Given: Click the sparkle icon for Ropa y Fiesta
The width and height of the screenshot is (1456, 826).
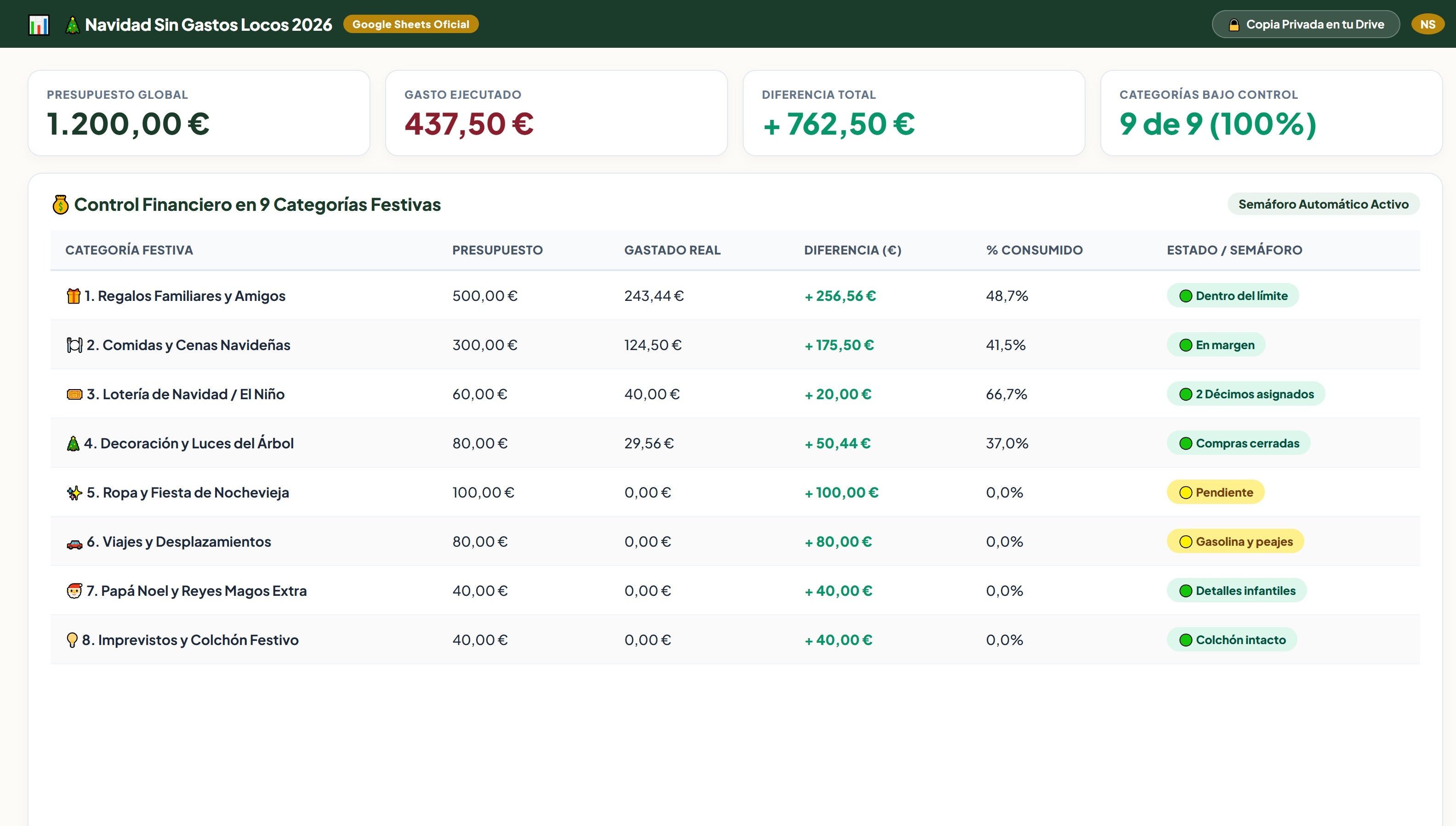Looking at the screenshot, I should (x=74, y=492).
